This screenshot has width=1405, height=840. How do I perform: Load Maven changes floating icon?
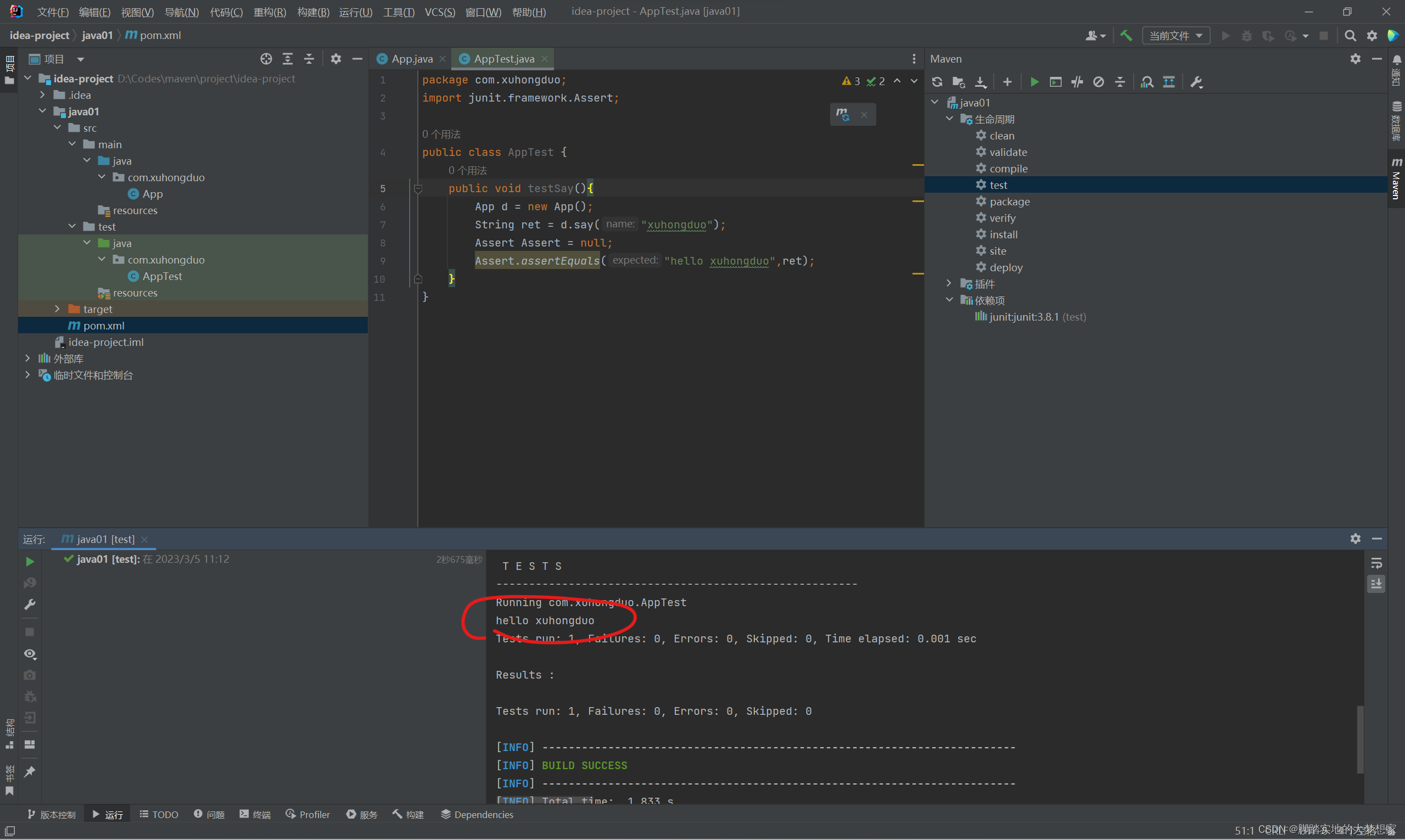point(842,114)
